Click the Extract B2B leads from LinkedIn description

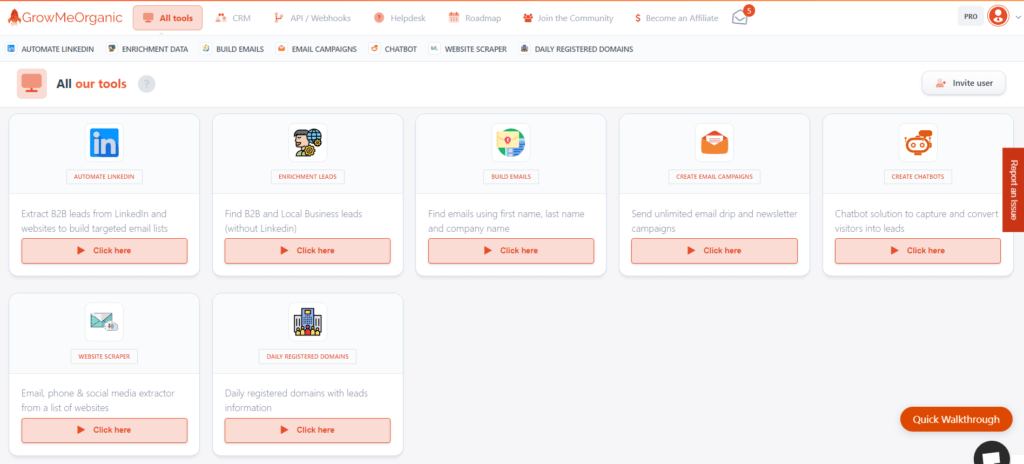(95, 222)
